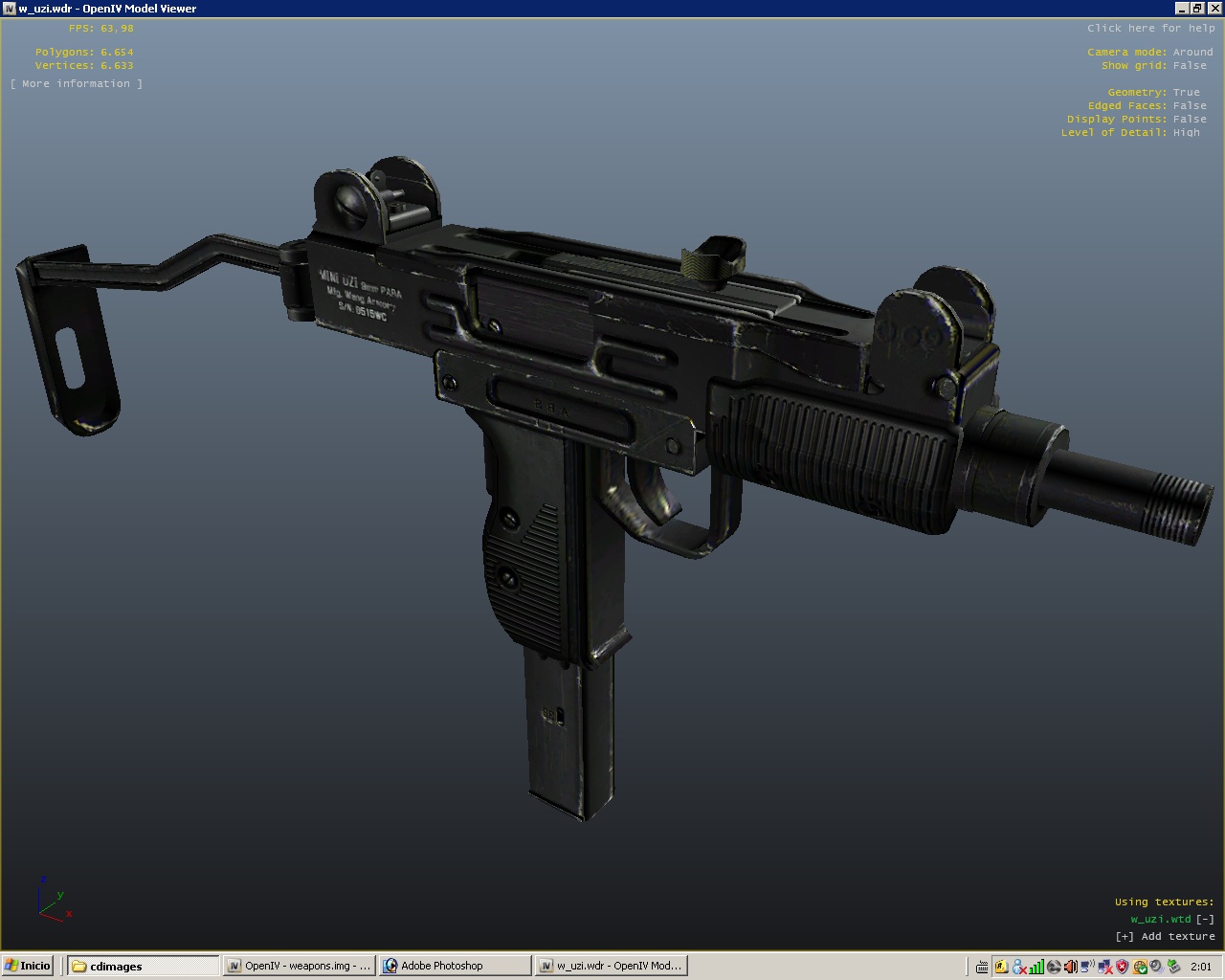
Task: Minimize the Model Viewer window
Action: pyautogui.click(x=1181, y=9)
